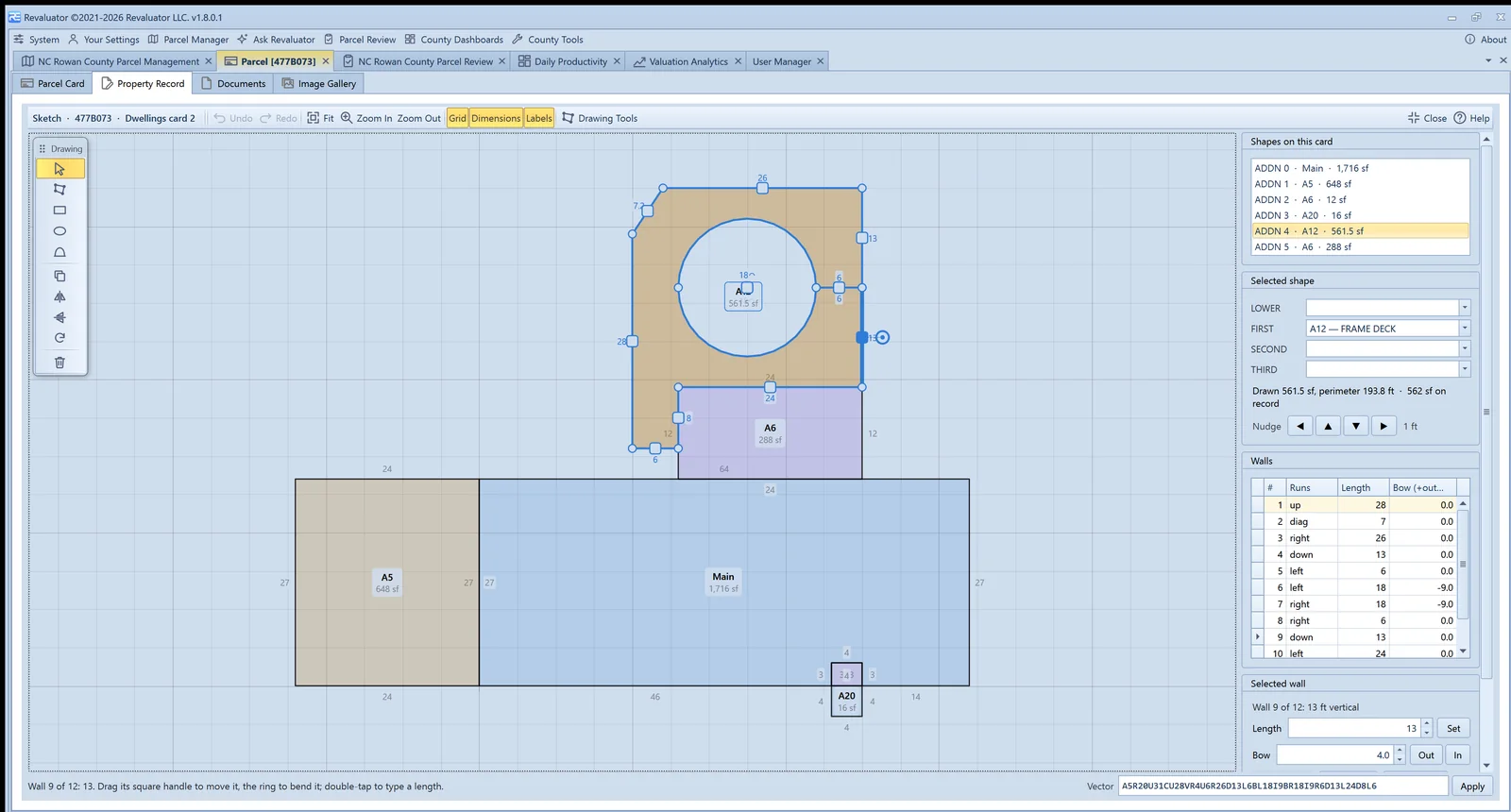Apply the vector string
1511x812 pixels.
coord(1472,787)
